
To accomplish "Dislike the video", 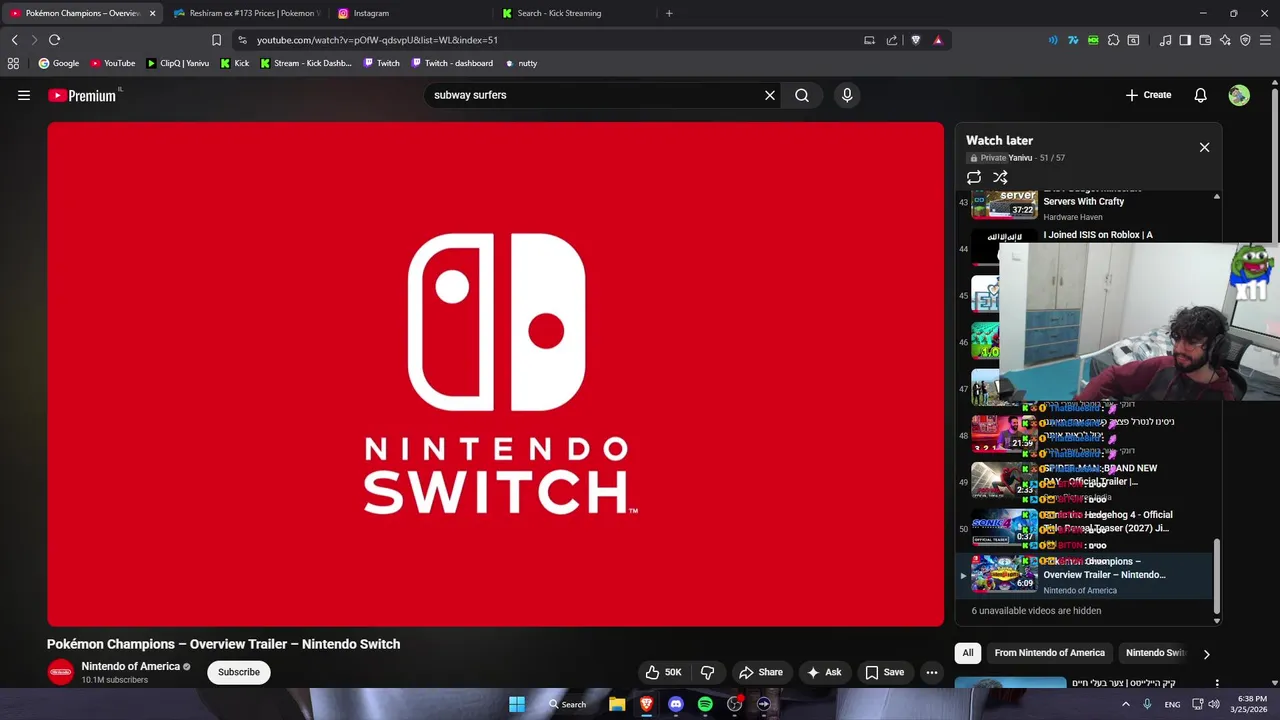I will [707, 672].
